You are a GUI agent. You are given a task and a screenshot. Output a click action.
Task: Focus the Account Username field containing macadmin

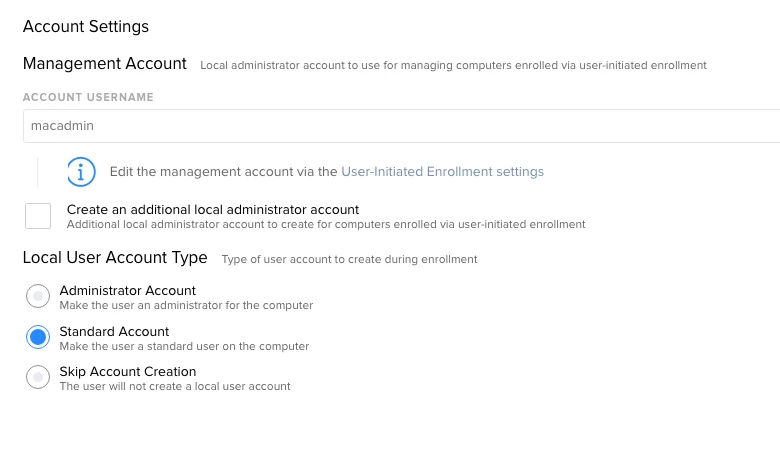tap(401, 126)
